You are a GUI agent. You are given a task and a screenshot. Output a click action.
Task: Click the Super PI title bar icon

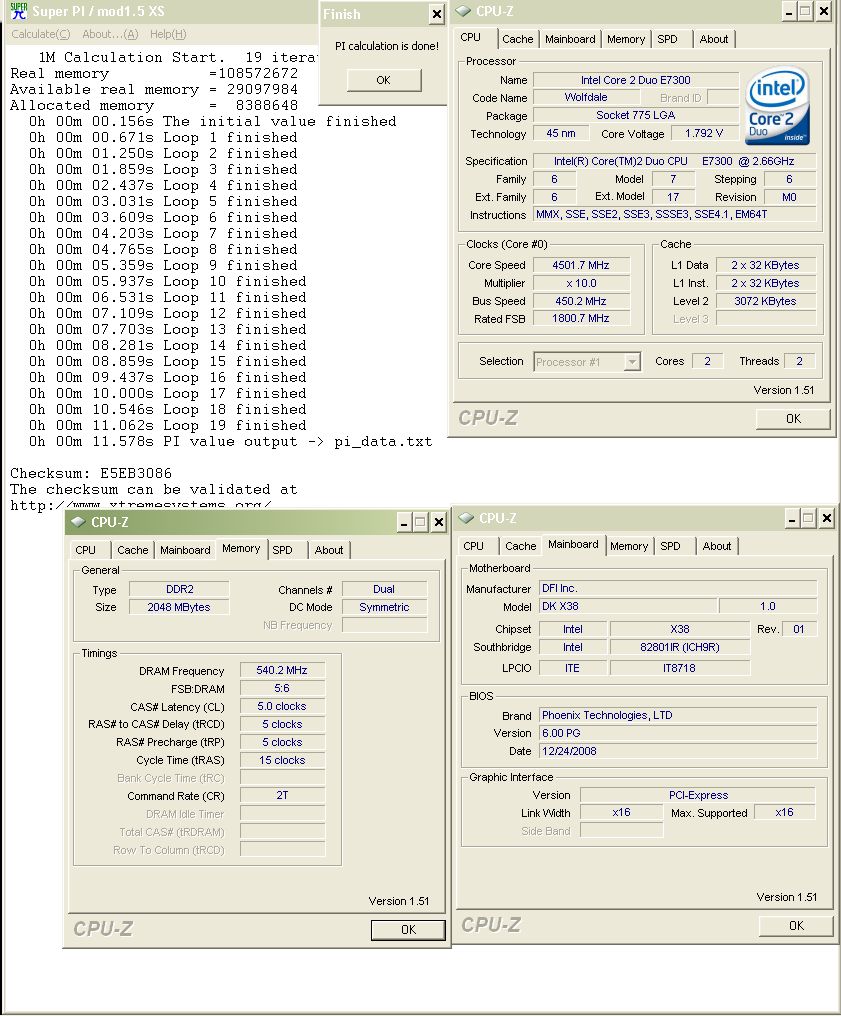click(18, 11)
